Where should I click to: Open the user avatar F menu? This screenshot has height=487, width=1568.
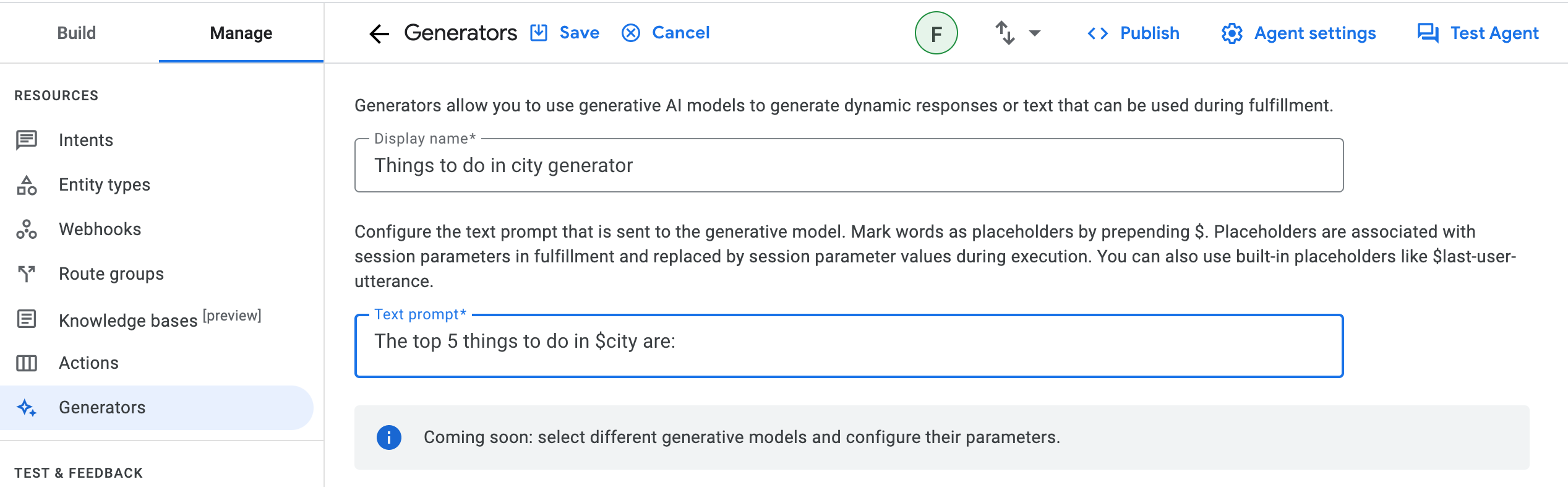coord(936,33)
